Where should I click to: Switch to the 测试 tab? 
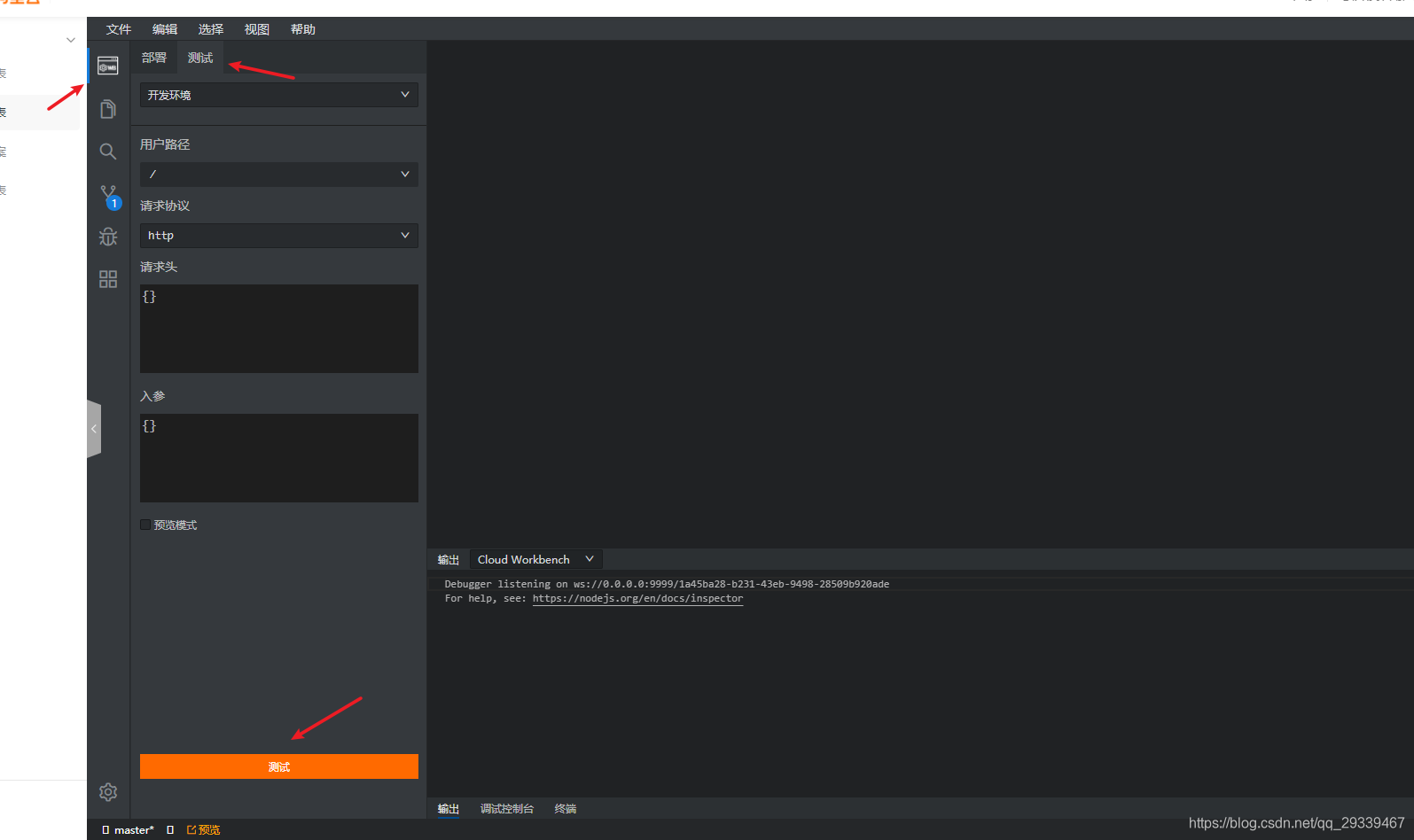click(200, 58)
